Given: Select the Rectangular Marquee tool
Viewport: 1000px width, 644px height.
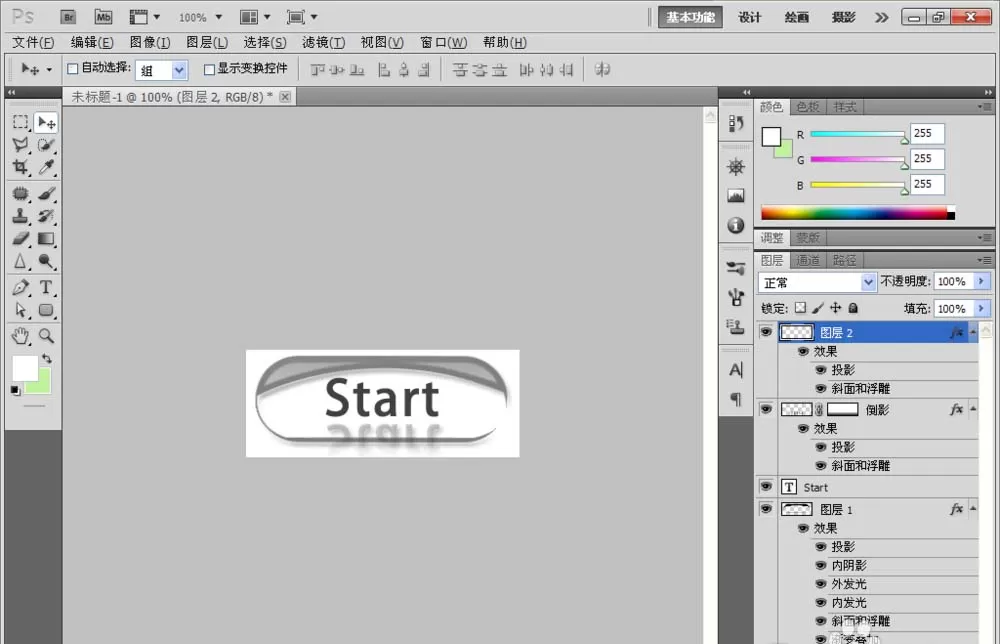Looking at the screenshot, I should point(20,122).
